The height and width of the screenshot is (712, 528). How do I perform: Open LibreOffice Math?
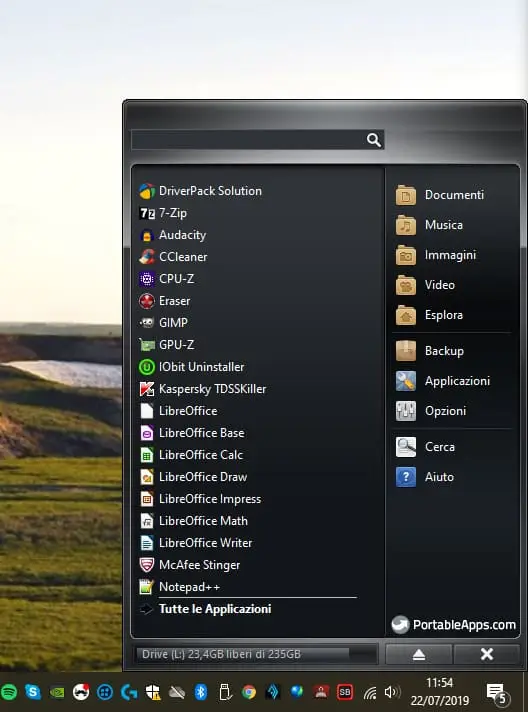point(193,521)
